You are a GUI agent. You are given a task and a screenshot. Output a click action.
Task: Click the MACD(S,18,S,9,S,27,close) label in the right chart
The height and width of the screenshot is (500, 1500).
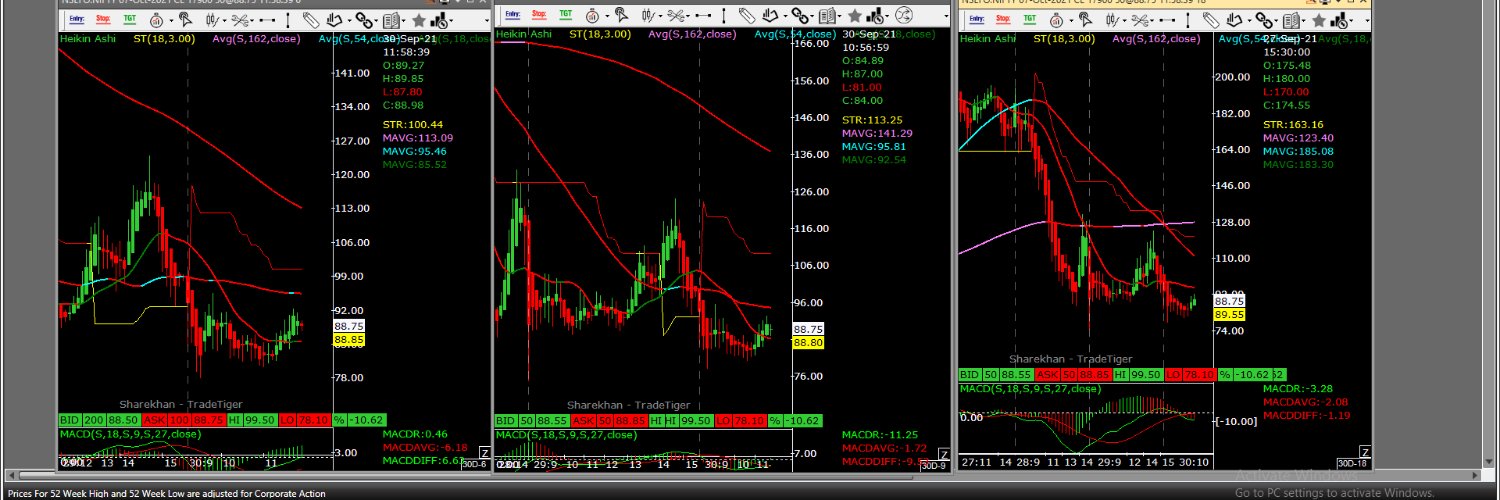[x=1029, y=388]
